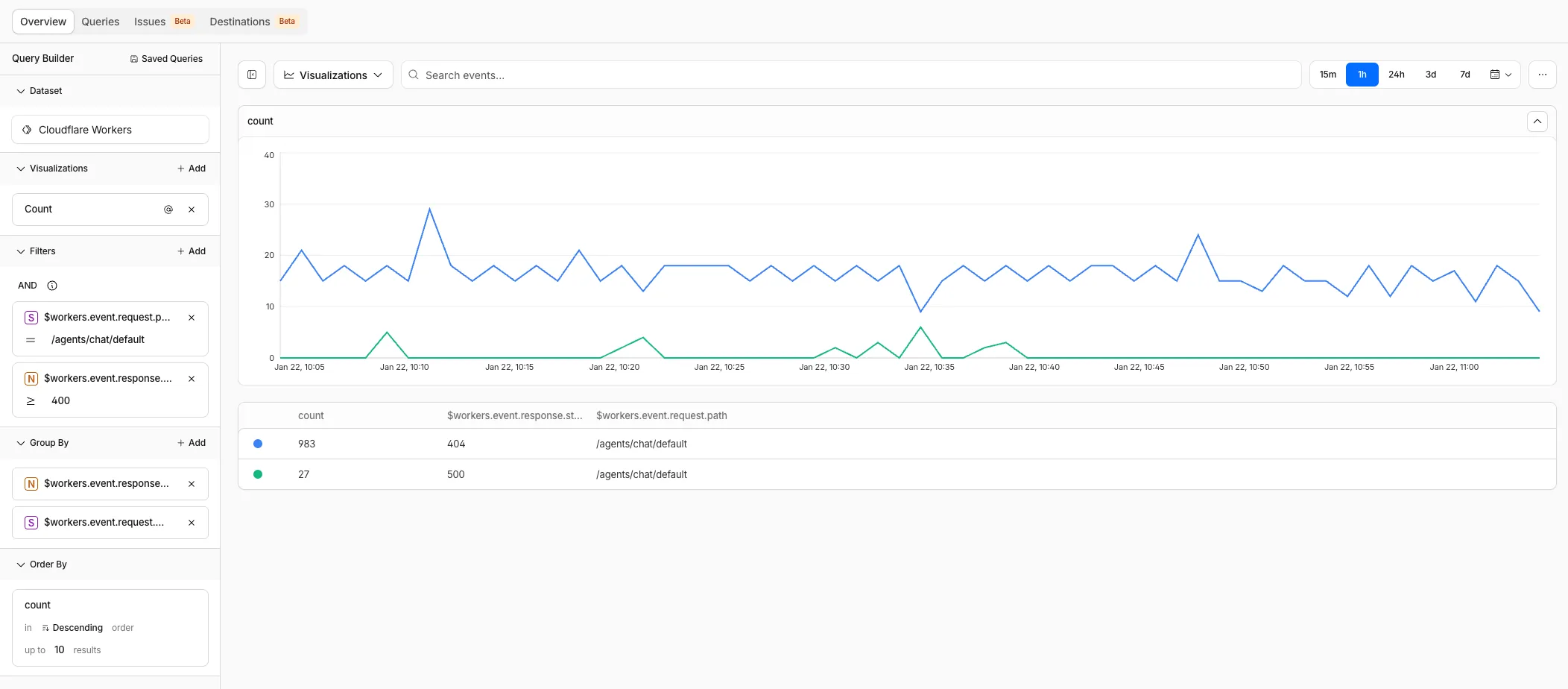This screenshot has width=1568, height=689.
Task: Select the 24h time range
Action: [x=1396, y=75]
